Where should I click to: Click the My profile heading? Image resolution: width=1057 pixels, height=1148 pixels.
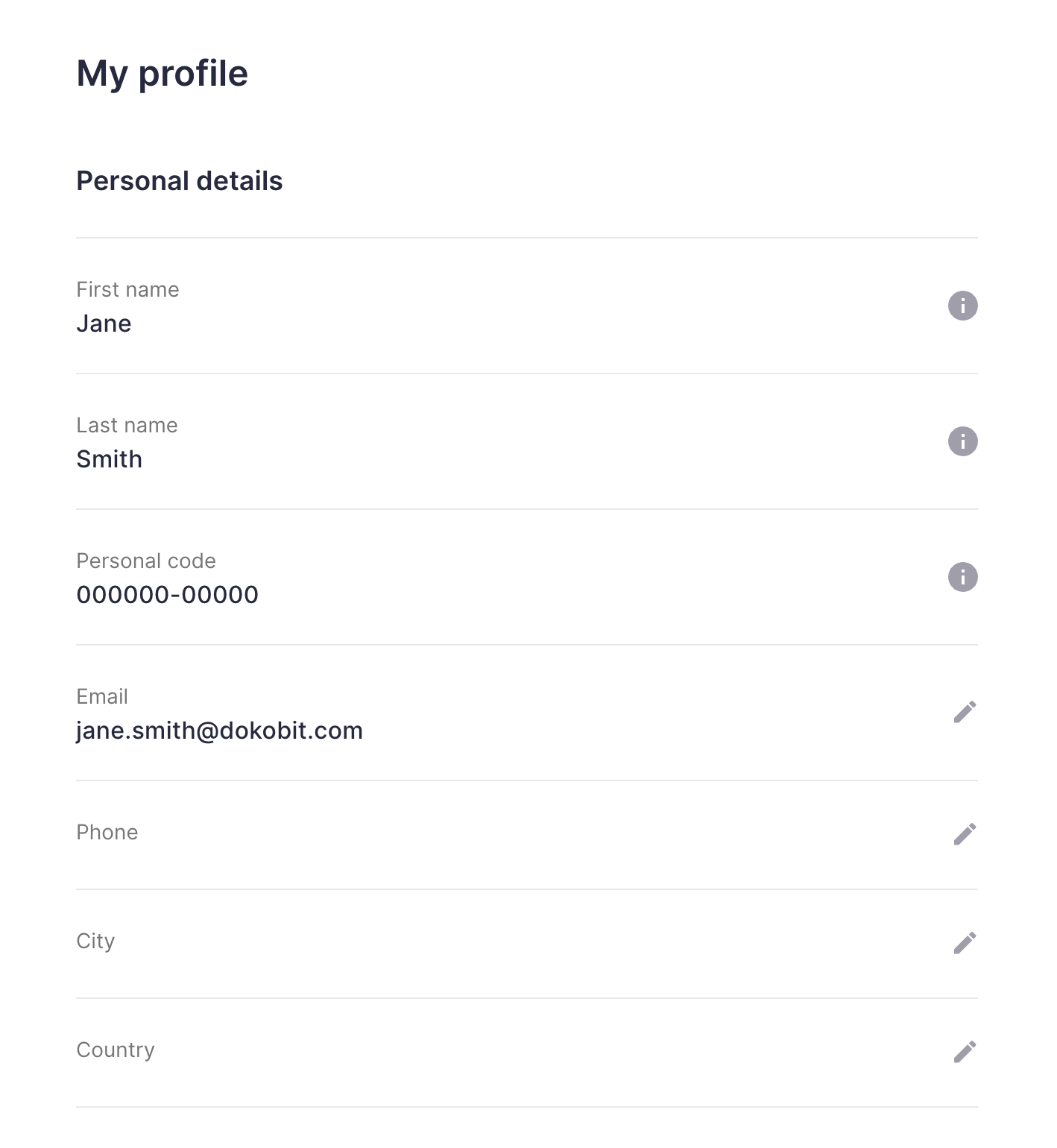163,74
